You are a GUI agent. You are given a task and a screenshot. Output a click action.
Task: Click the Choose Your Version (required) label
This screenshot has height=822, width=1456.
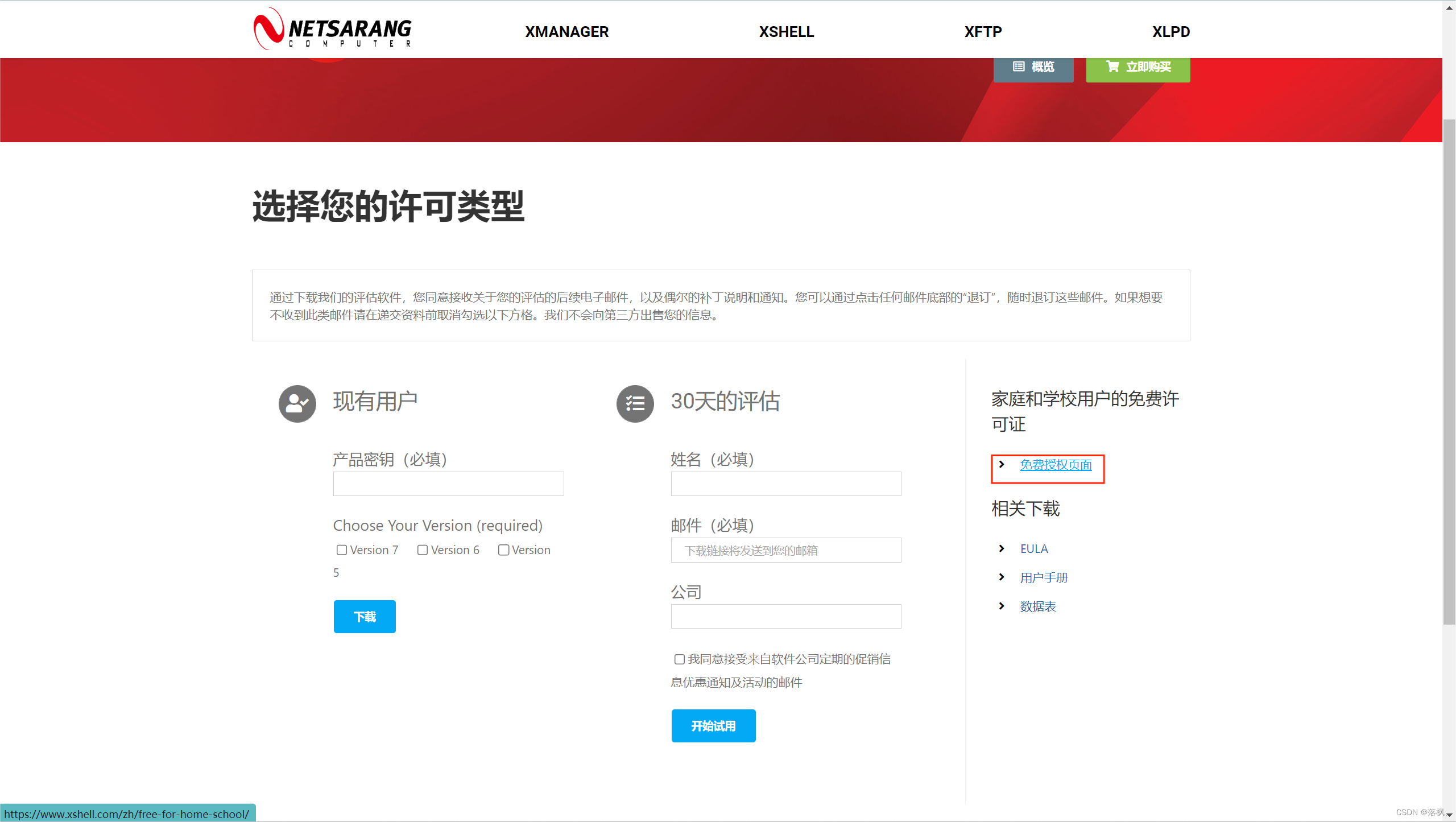pos(438,526)
